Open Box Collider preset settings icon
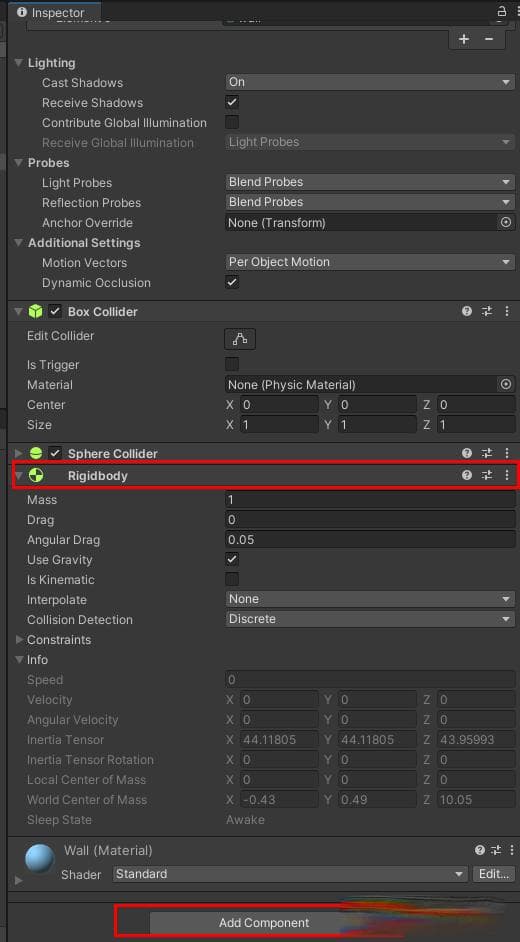This screenshot has height=942, width=520. click(487, 311)
